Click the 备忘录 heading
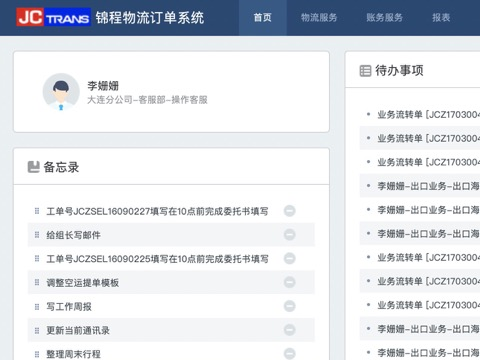 pyautogui.click(x=61, y=167)
